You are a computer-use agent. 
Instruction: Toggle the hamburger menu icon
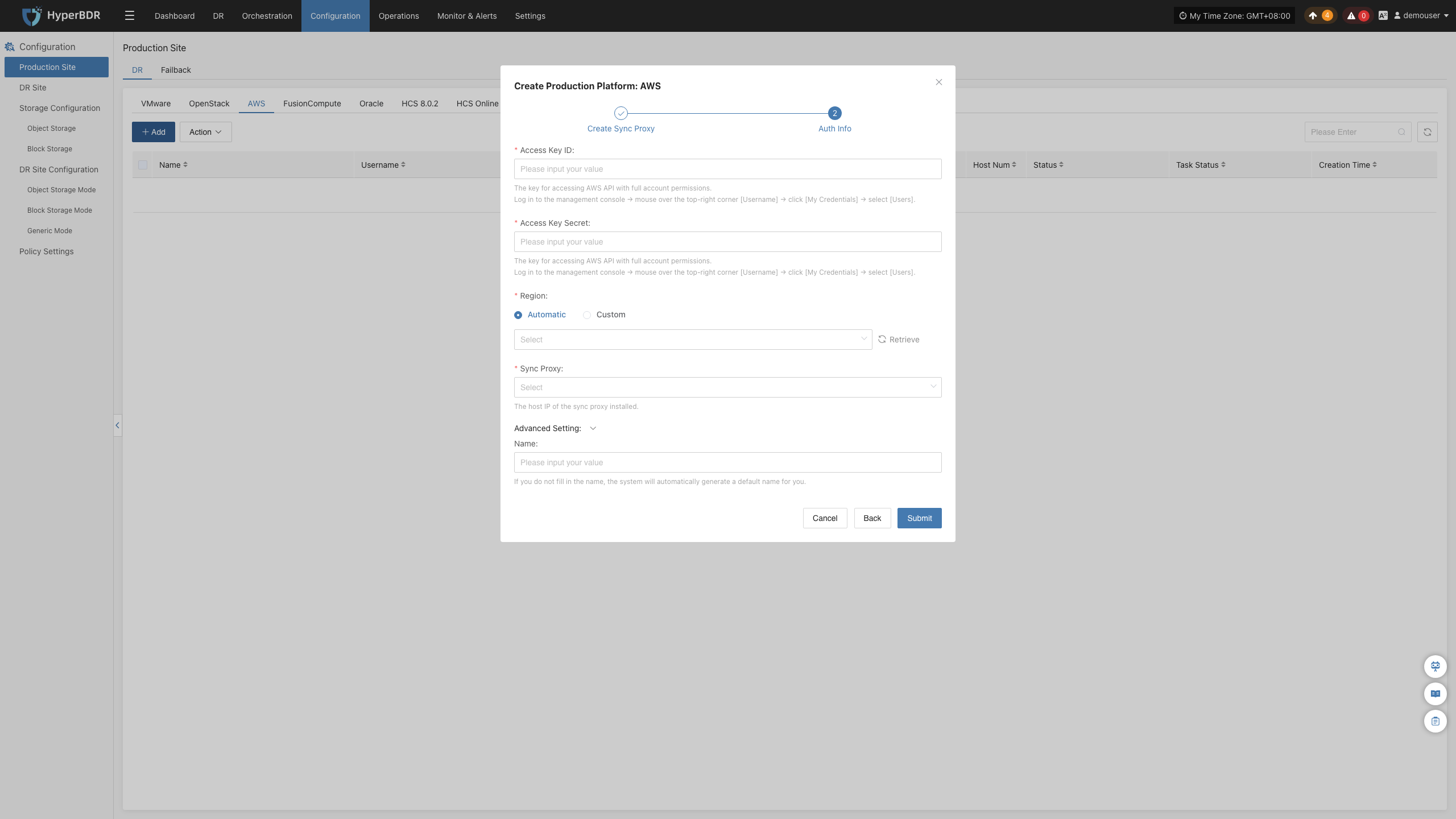130,16
